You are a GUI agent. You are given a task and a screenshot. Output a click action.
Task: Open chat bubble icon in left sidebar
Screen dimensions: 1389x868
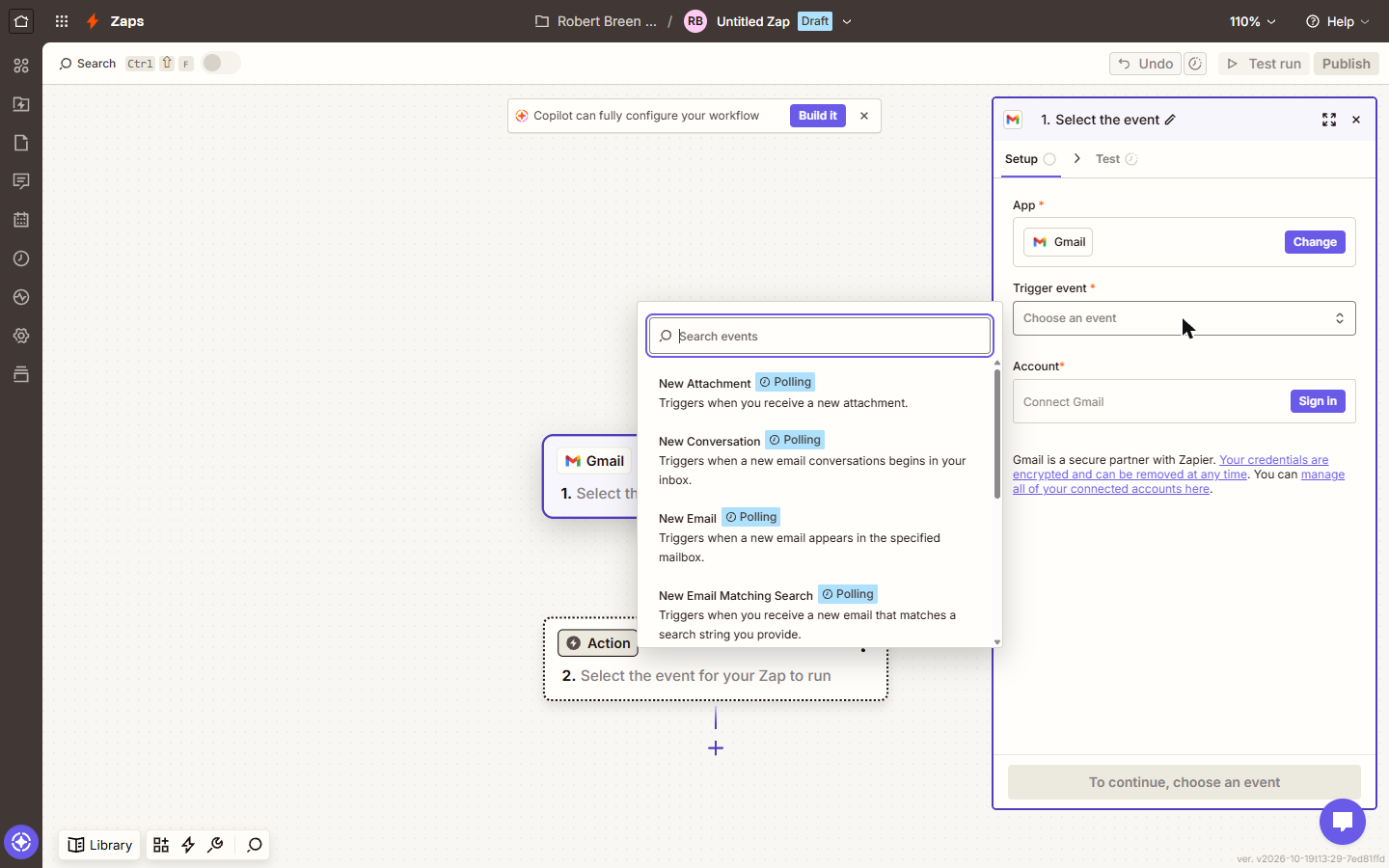pos(21,181)
